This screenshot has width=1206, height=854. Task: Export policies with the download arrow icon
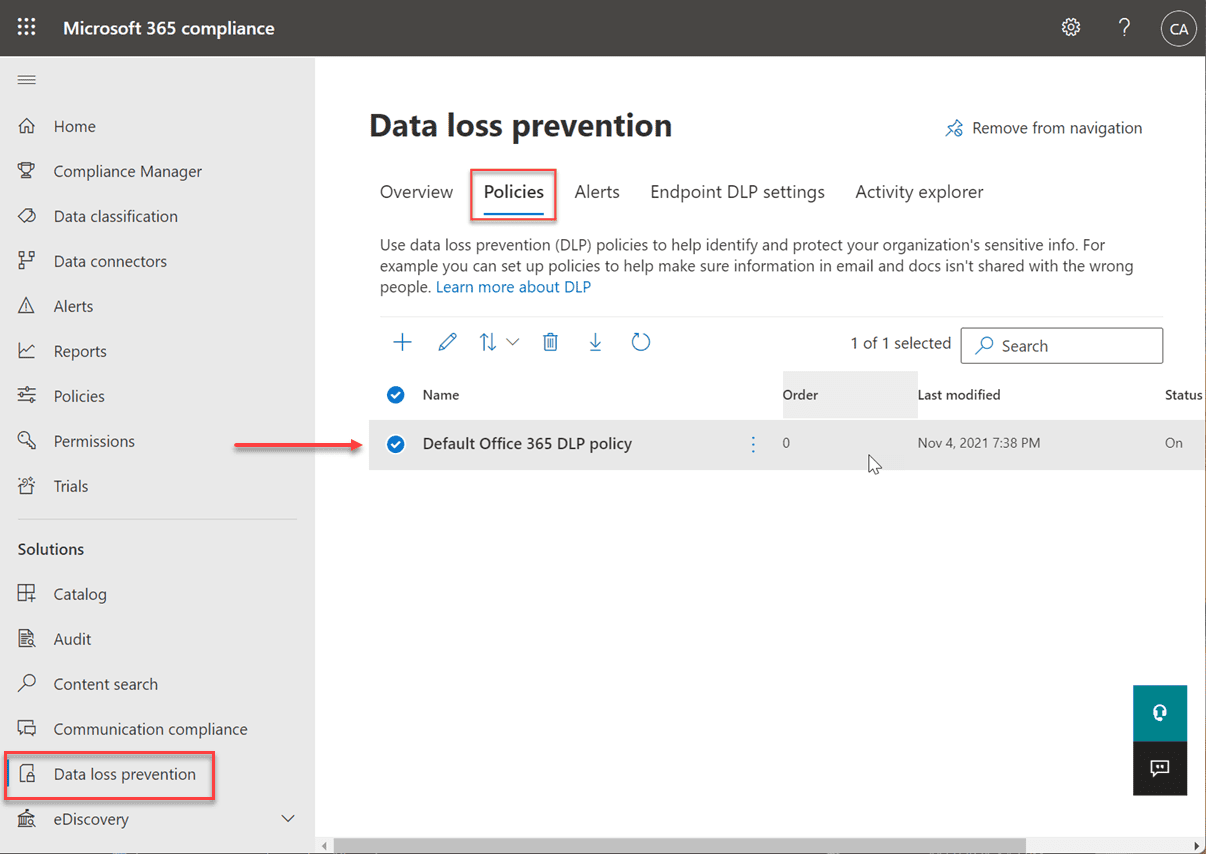click(x=595, y=343)
